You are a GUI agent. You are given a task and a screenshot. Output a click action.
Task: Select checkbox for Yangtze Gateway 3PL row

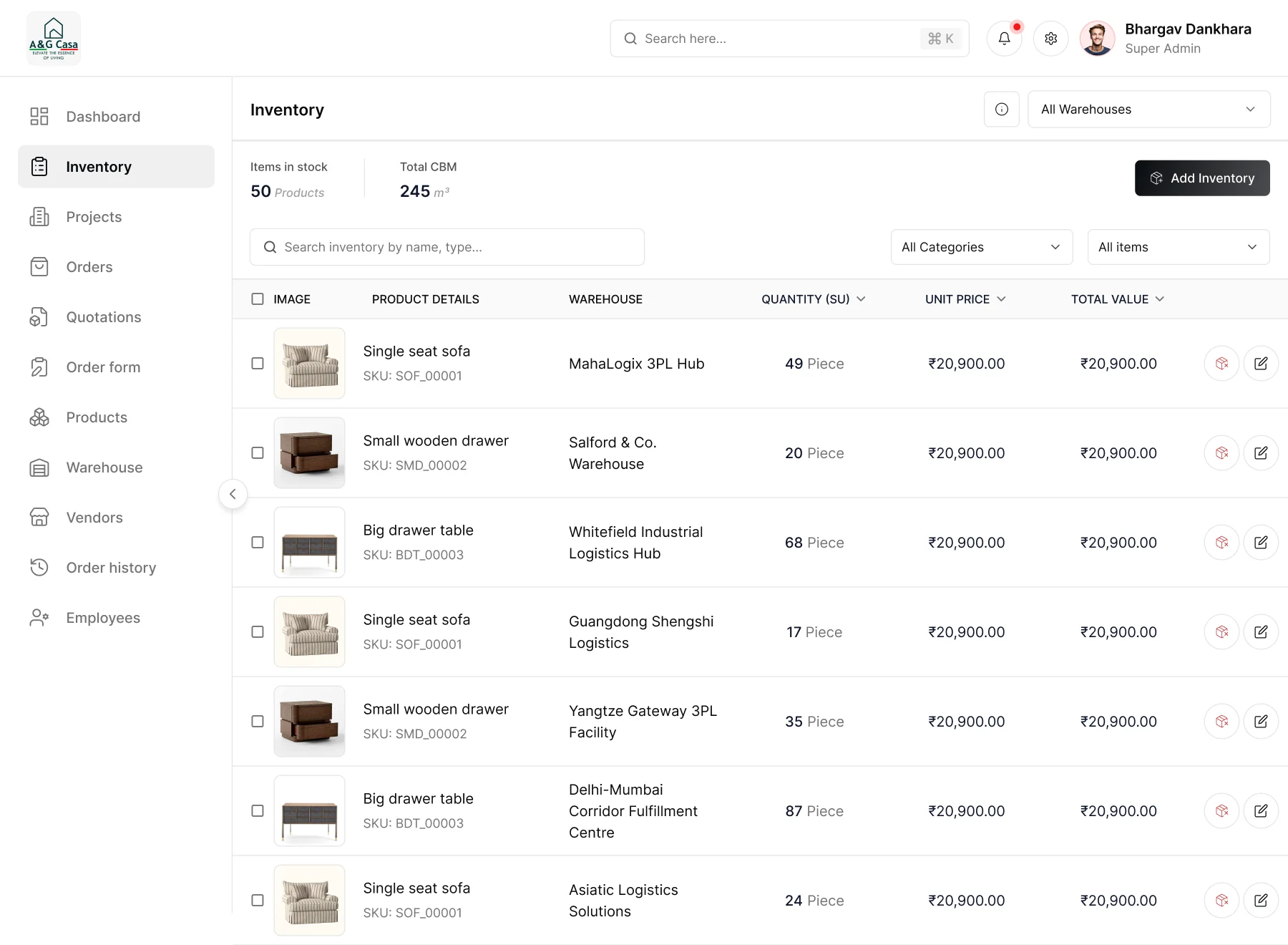(x=258, y=722)
